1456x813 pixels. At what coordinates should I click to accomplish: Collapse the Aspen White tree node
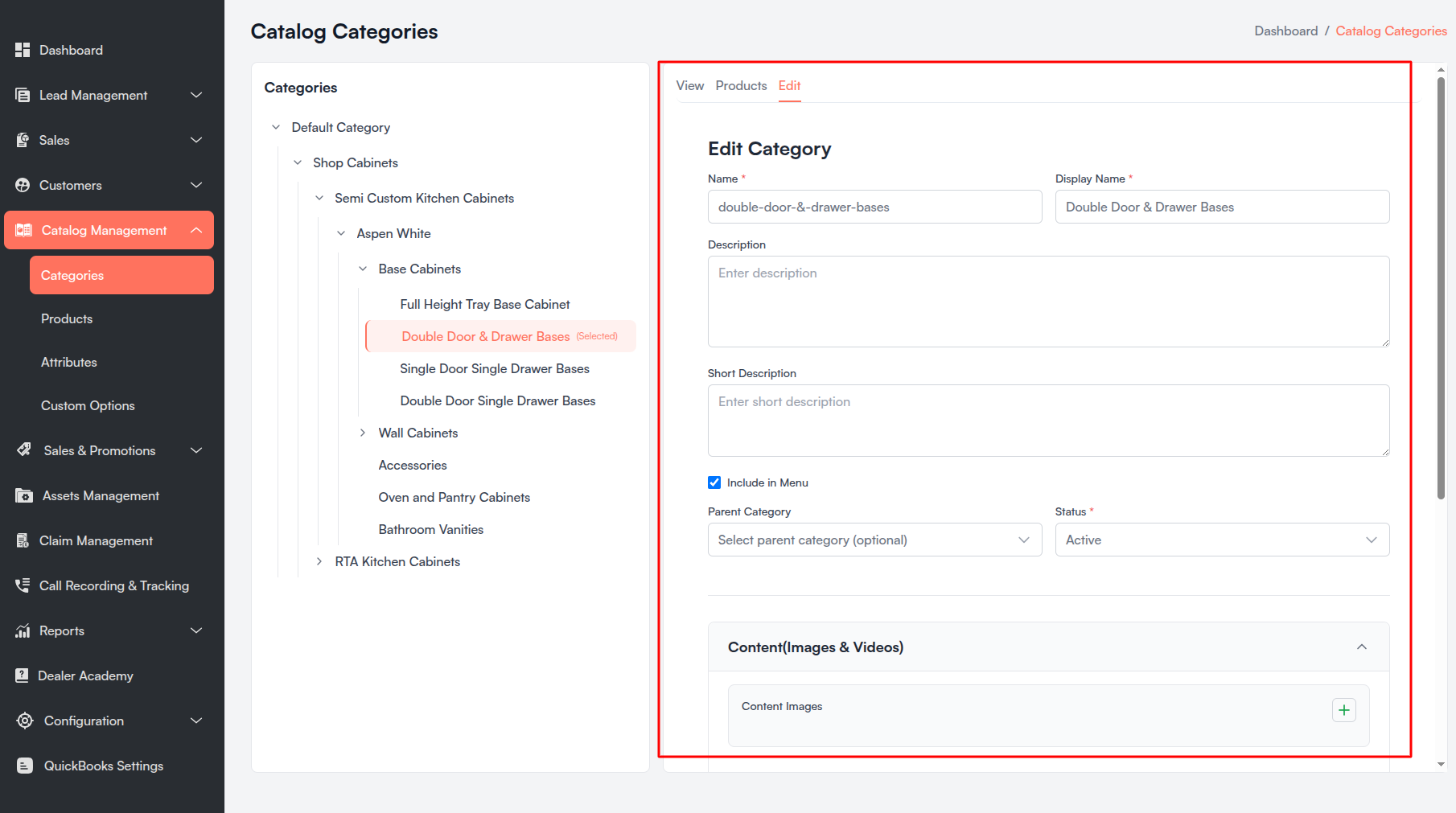[x=341, y=233]
